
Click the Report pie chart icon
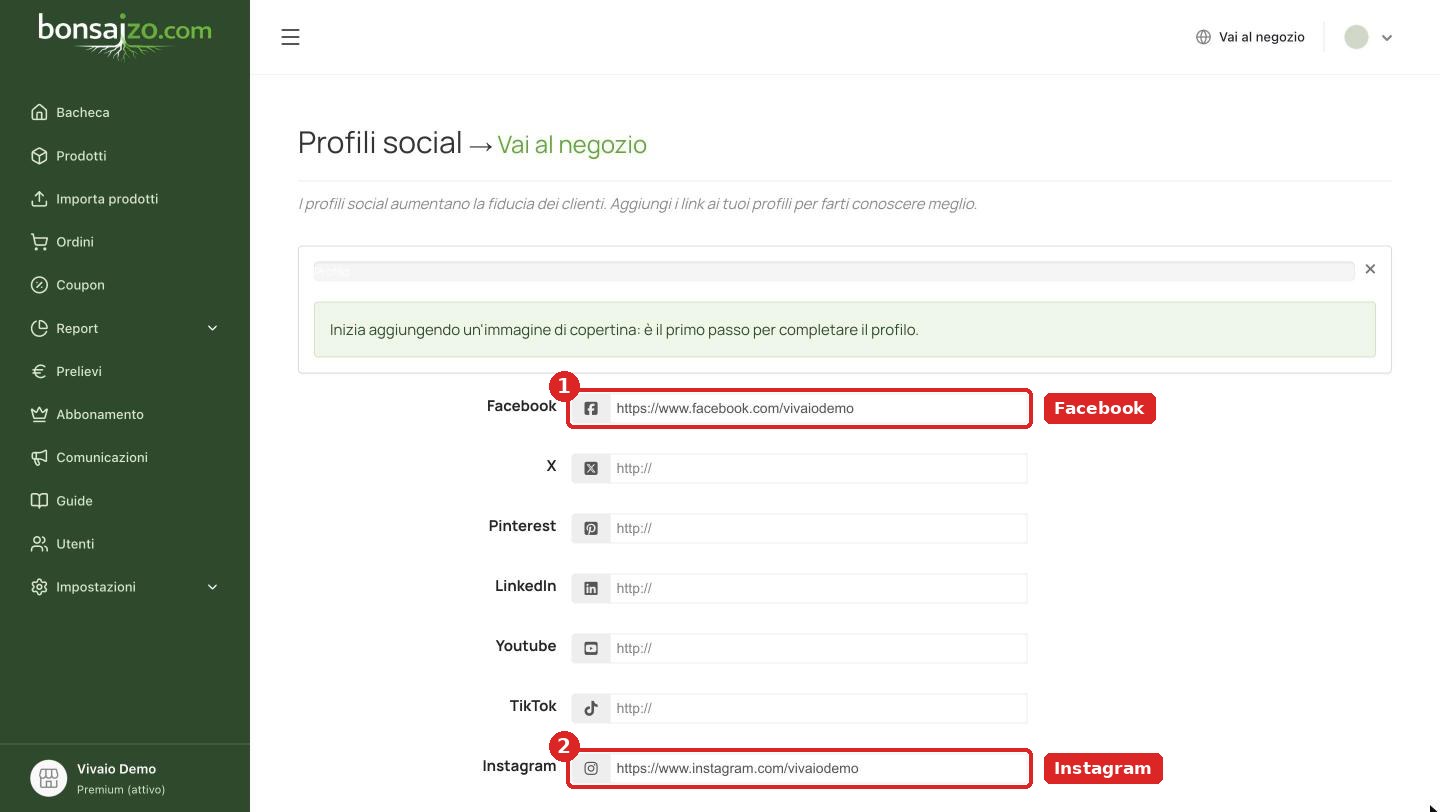39,328
